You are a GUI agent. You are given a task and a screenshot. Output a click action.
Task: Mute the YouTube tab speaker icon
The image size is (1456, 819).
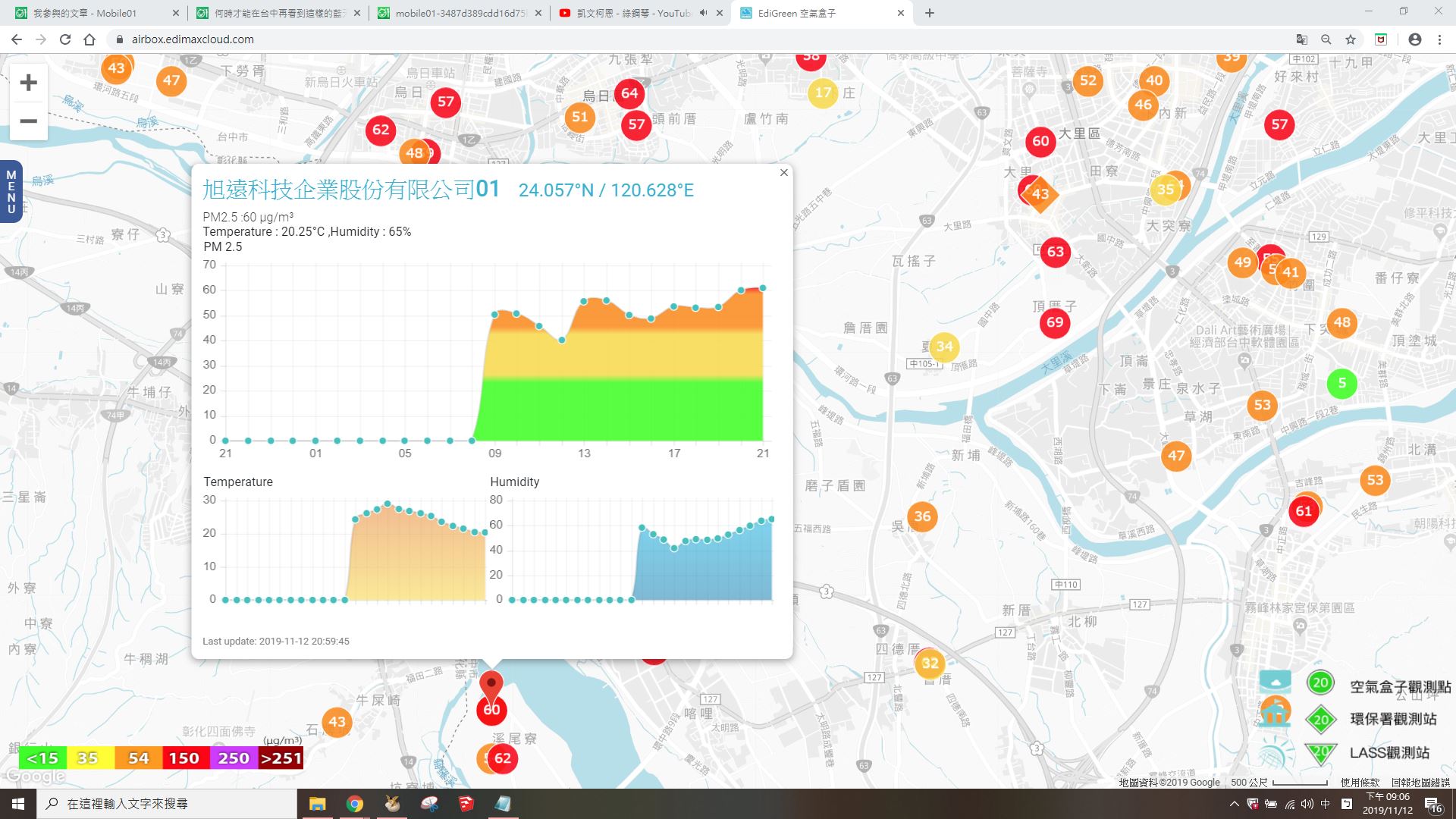(703, 13)
